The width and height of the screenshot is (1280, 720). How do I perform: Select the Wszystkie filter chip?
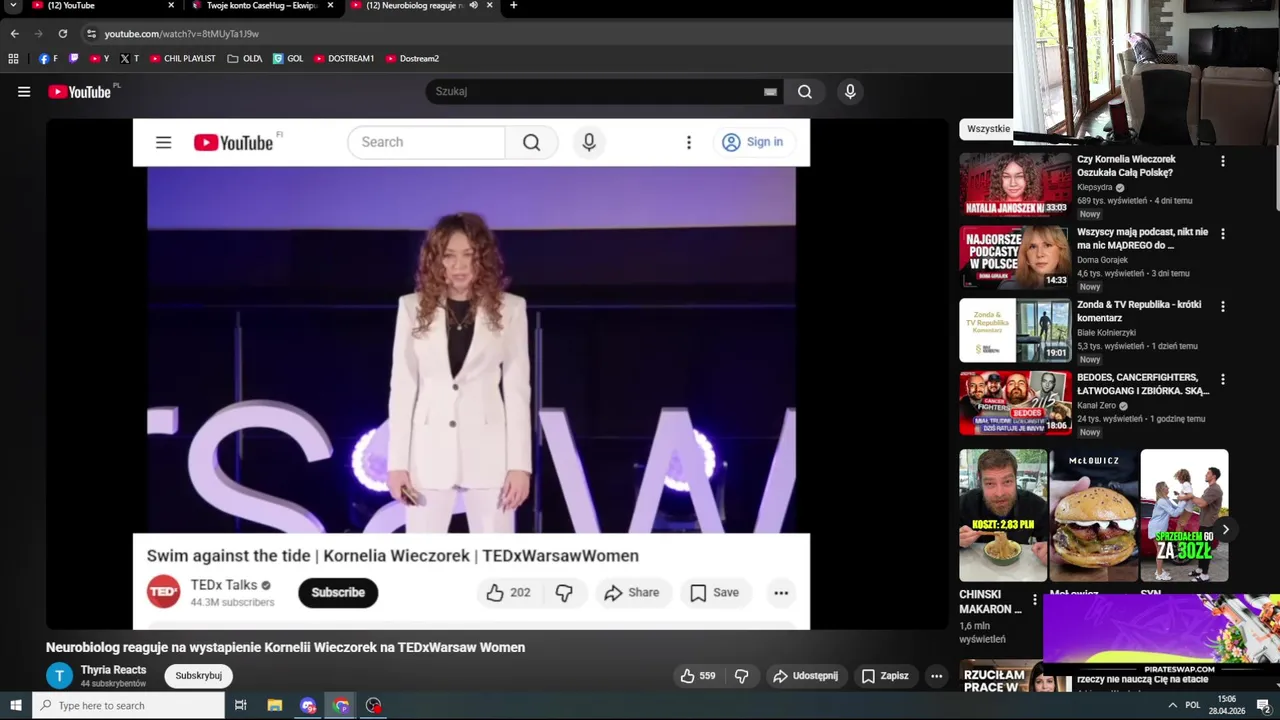(x=987, y=129)
